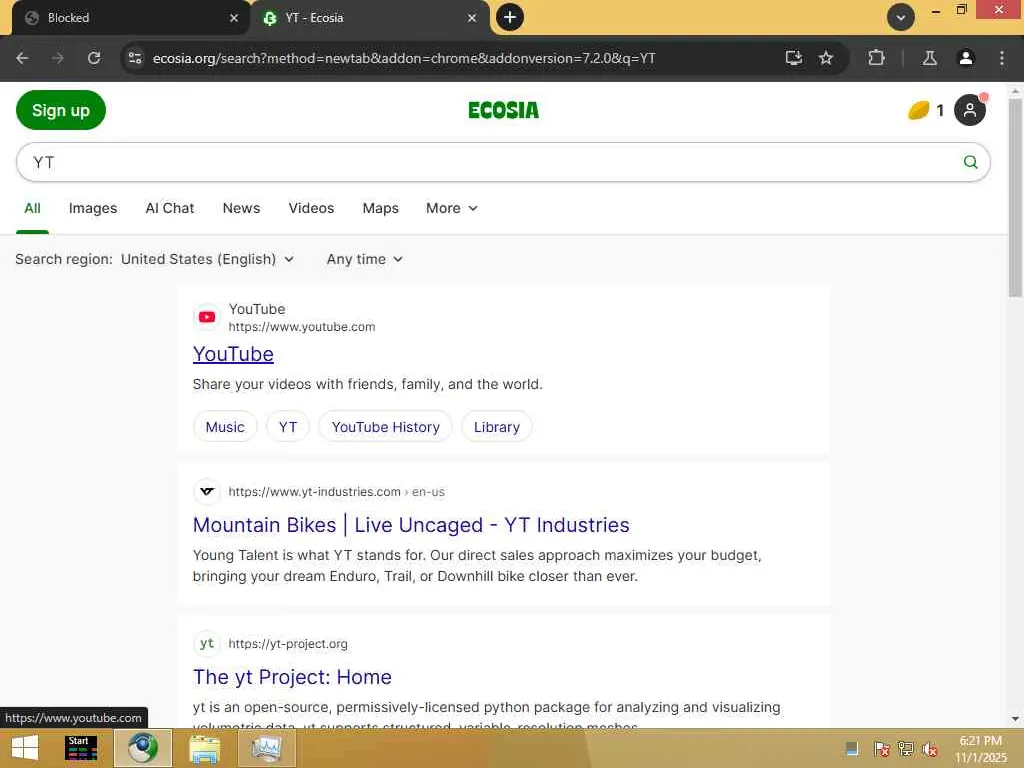Click the Ecosia logo
Image resolution: width=1024 pixels, height=768 pixels.
pos(504,110)
